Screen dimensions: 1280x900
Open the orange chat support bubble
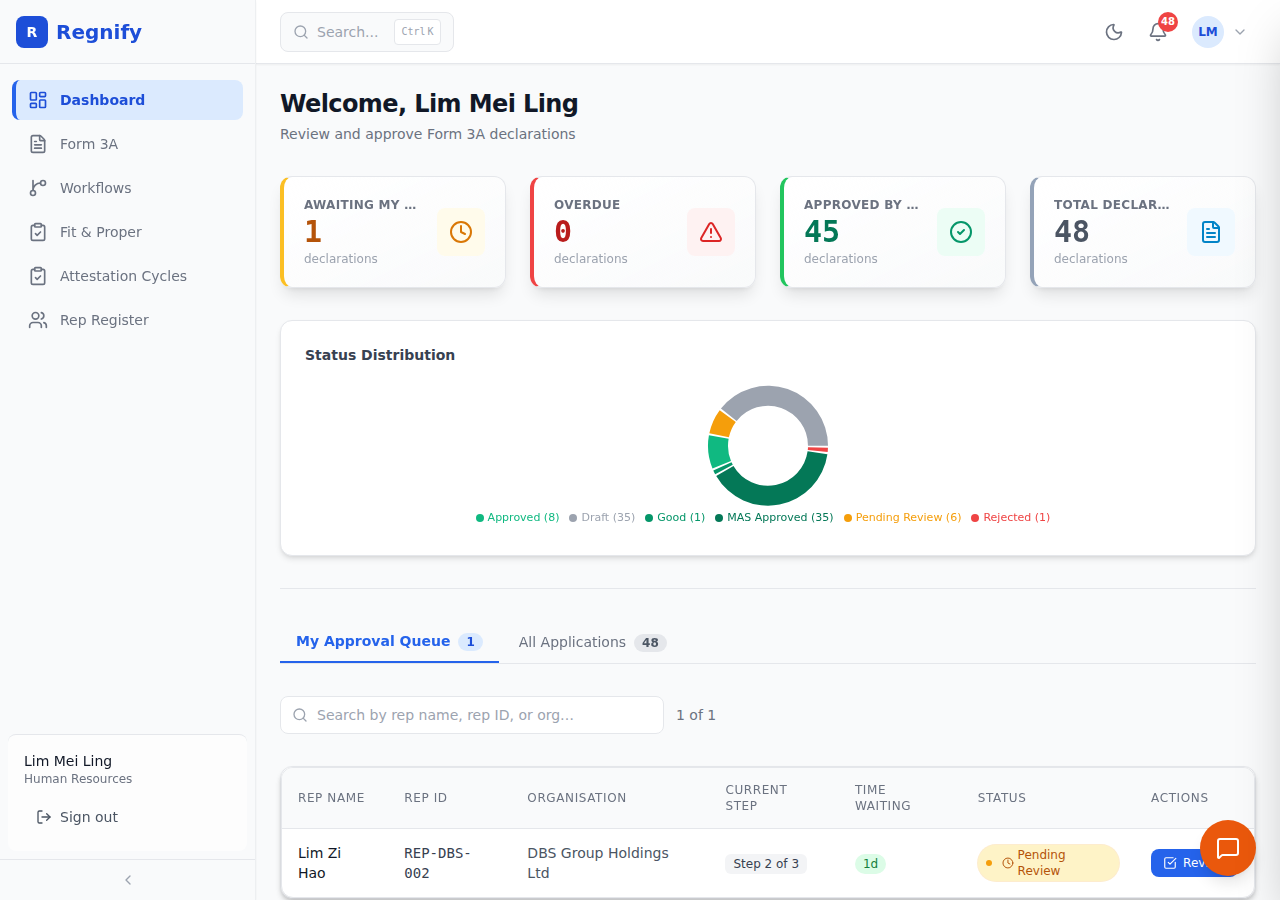click(x=1228, y=848)
